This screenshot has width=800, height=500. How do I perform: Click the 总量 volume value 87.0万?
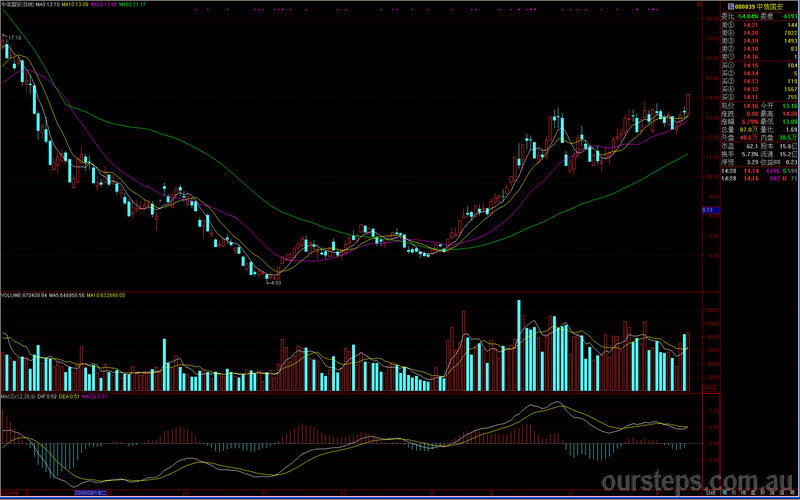coord(749,130)
